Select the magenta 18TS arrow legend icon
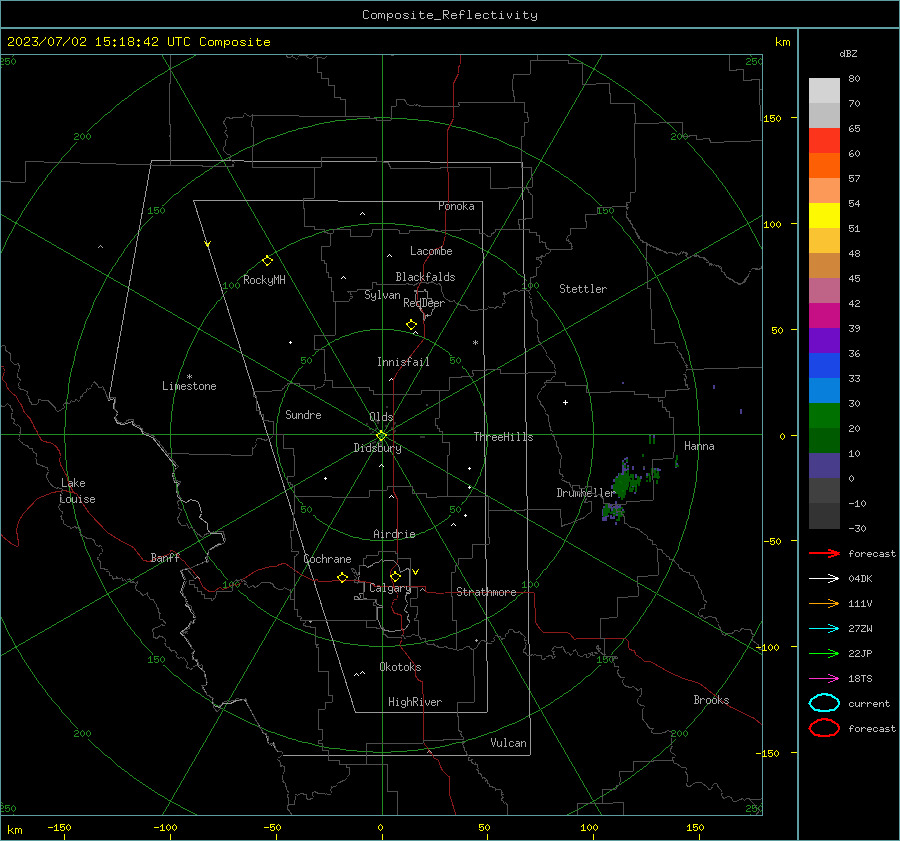 [824, 679]
